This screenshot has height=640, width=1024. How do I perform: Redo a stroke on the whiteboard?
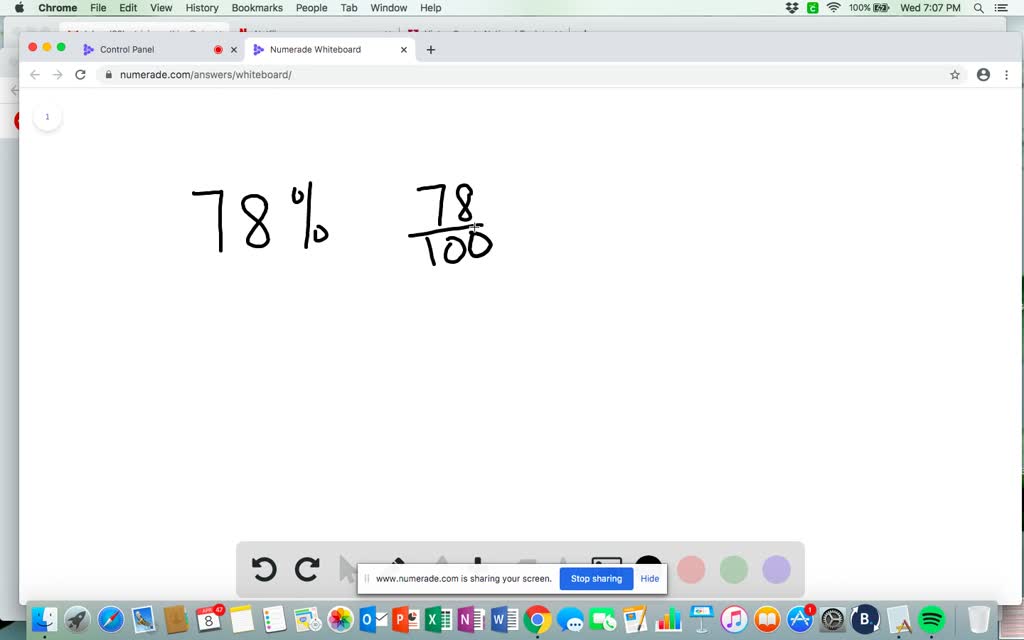pos(307,569)
